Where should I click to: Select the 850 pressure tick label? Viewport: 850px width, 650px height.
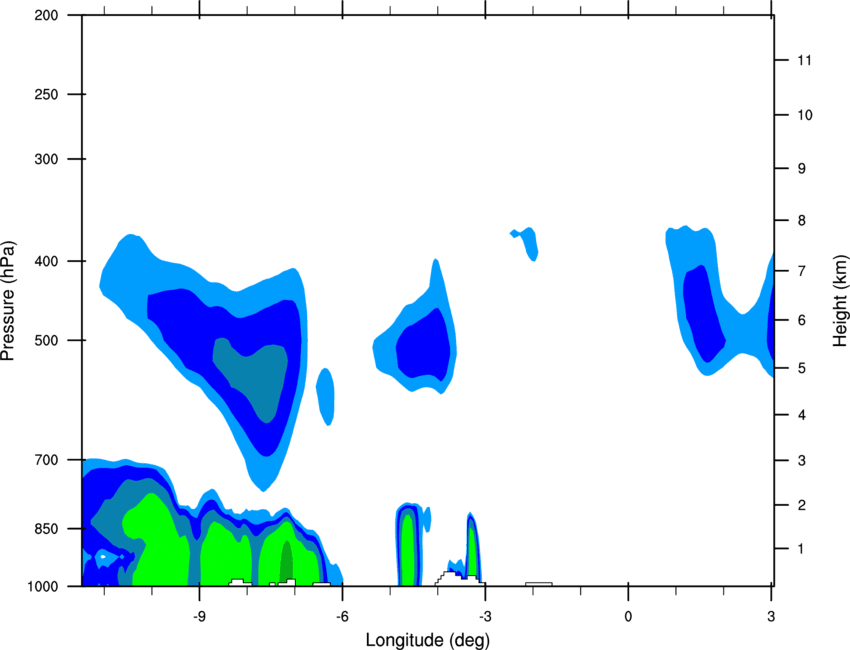(x=47, y=529)
